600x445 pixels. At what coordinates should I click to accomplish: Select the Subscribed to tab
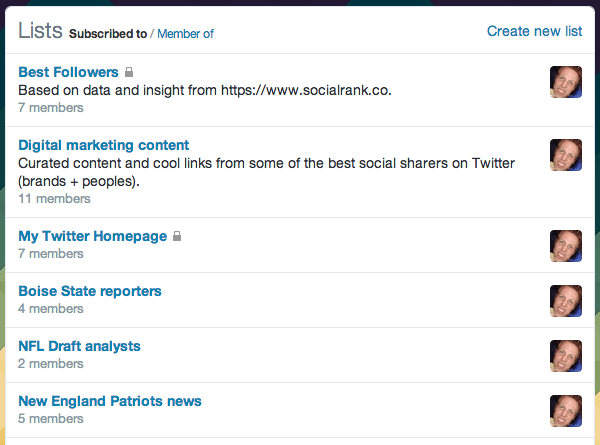108,34
